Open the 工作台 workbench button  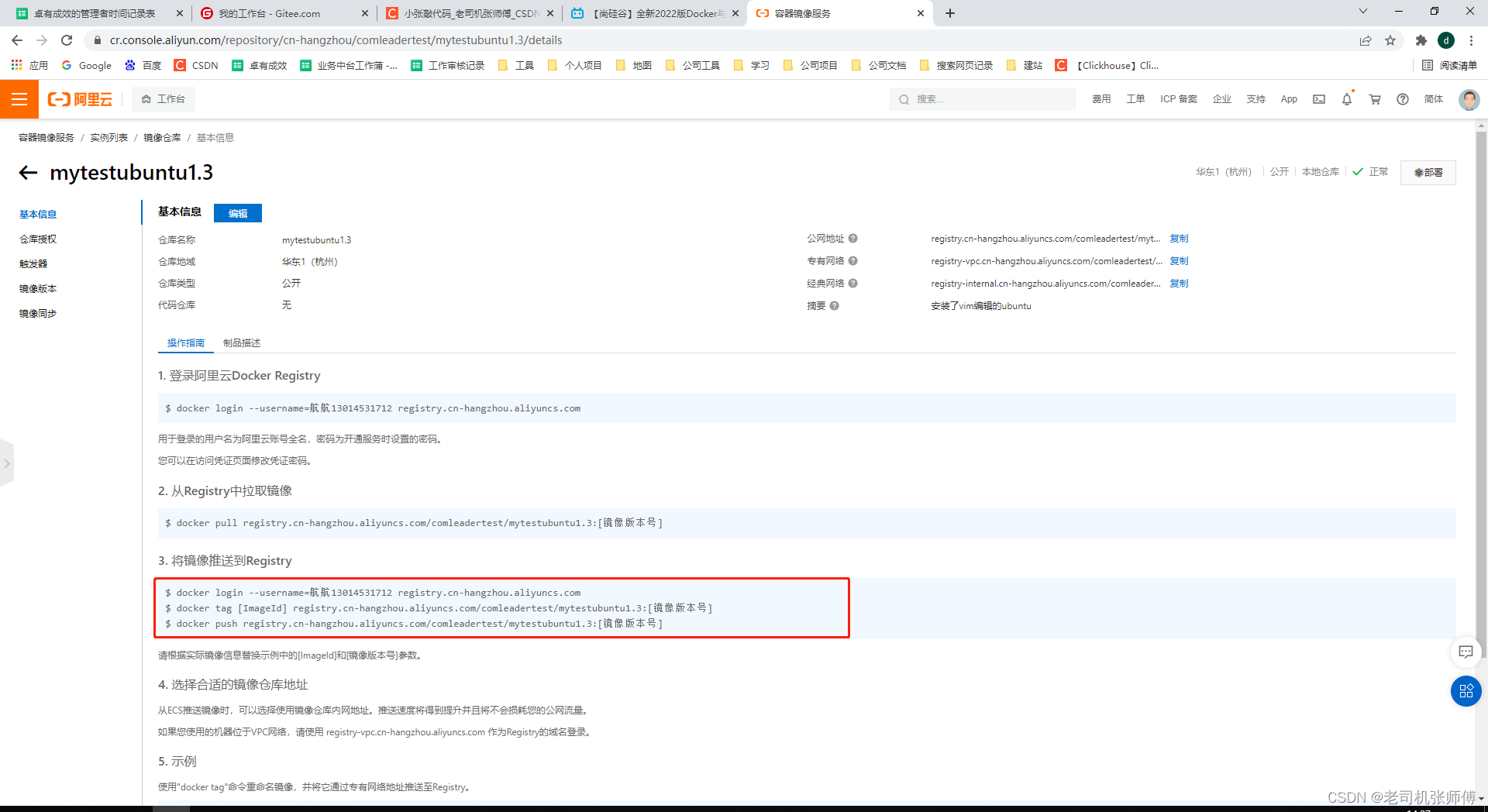tap(163, 99)
